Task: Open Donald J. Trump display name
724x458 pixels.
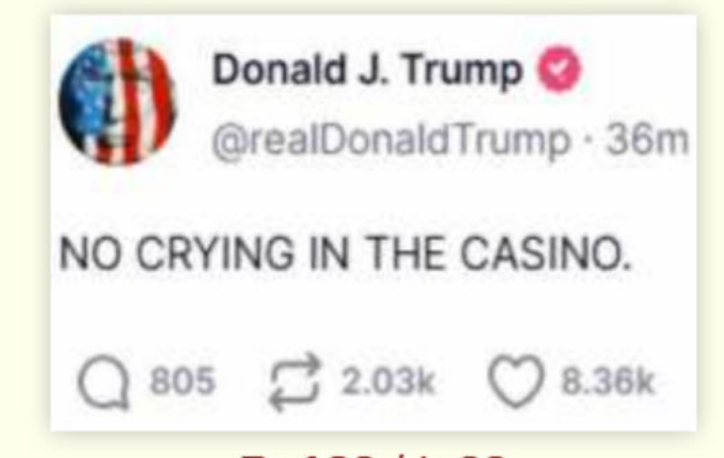Action: point(367,70)
